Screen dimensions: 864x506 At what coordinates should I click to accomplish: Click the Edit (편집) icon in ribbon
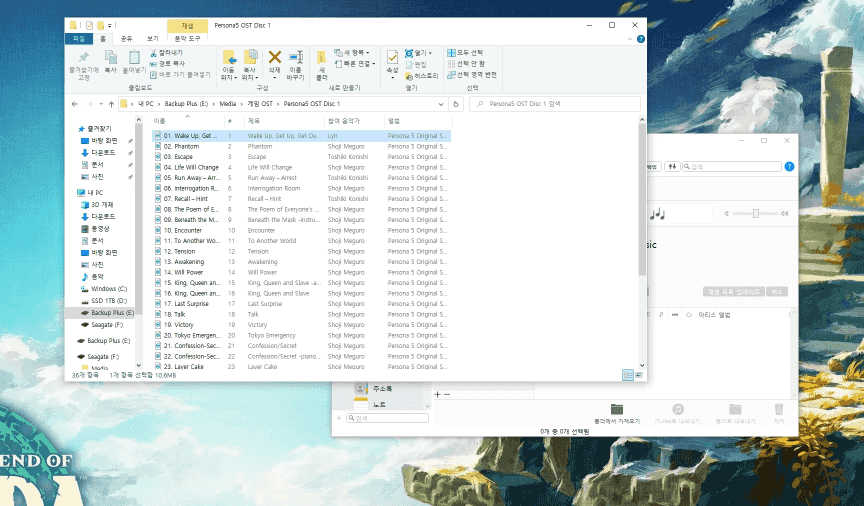tap(416, 64)
